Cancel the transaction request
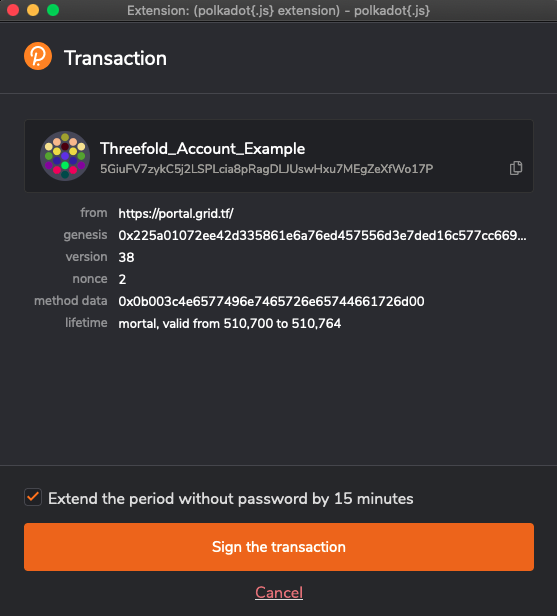 point(279,592)
